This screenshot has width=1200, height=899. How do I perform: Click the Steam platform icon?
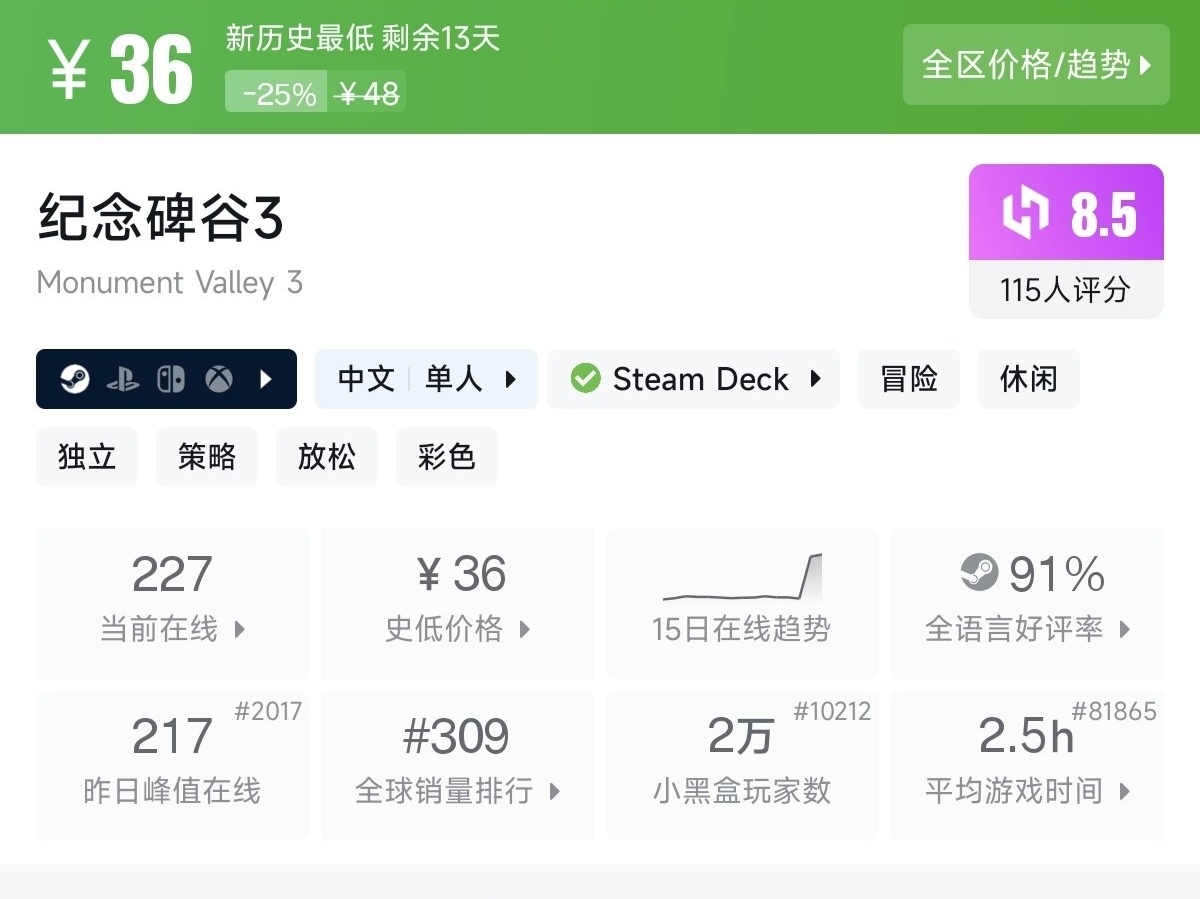(74, 379)
